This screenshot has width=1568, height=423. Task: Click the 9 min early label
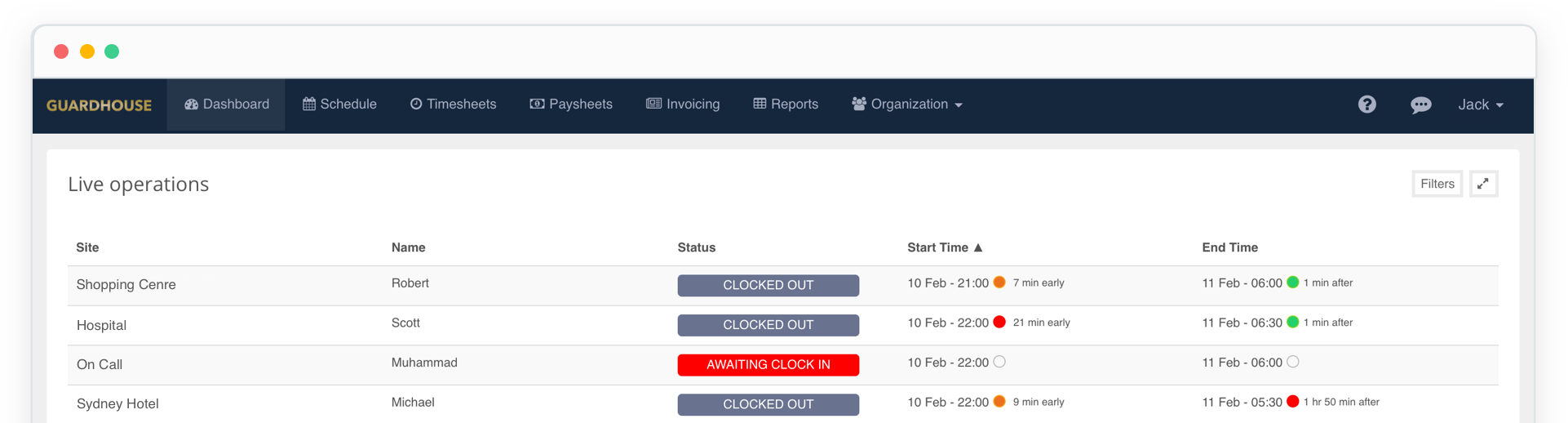click(x=1039, y=402)
